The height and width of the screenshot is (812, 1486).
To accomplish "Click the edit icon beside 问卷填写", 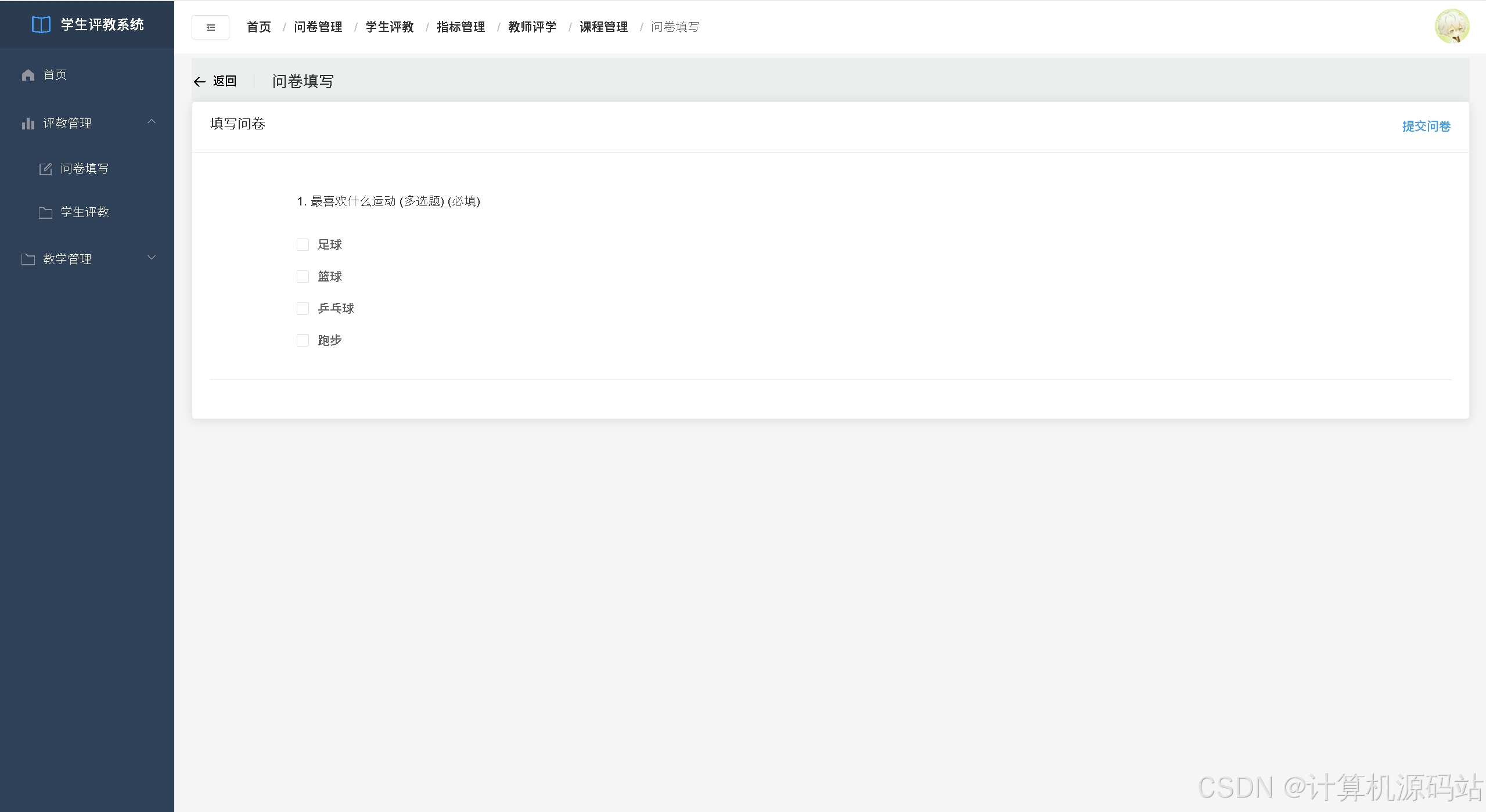I will click(x=45, y=169).
